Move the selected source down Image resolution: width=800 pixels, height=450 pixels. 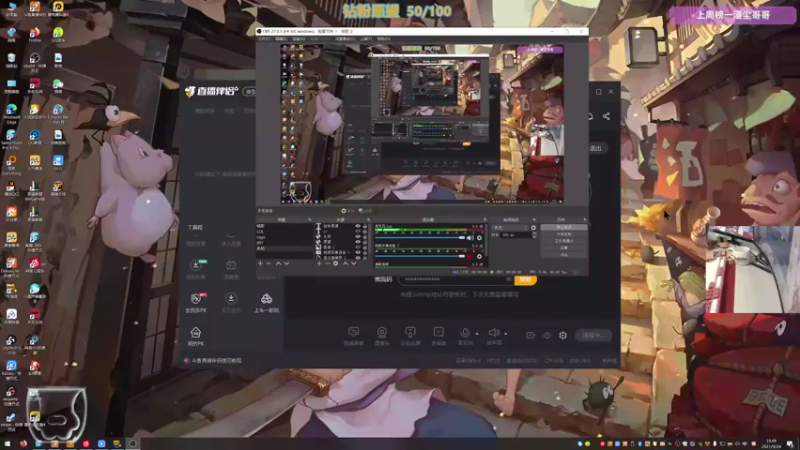click(x=354, y=263)
